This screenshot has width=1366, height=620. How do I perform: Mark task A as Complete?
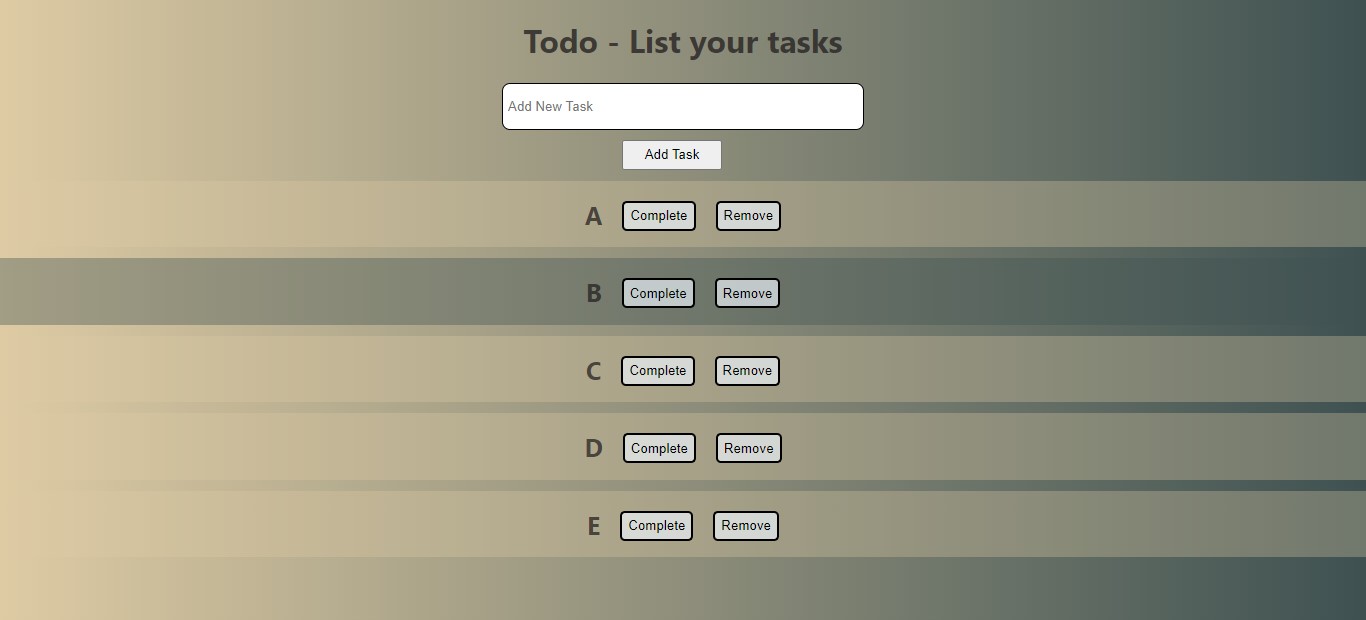pos(658,215)
